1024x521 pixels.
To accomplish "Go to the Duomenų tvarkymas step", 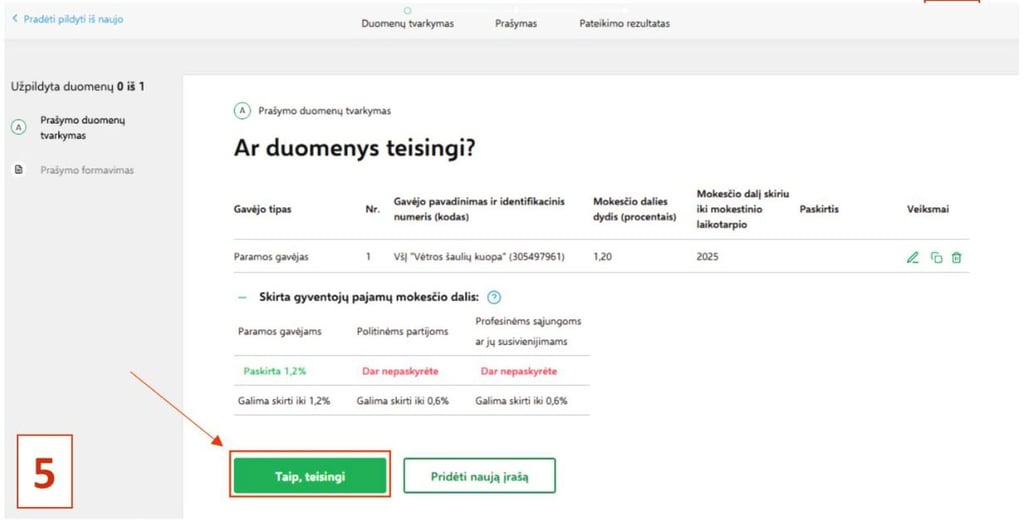I will click(x=407, y=24).
